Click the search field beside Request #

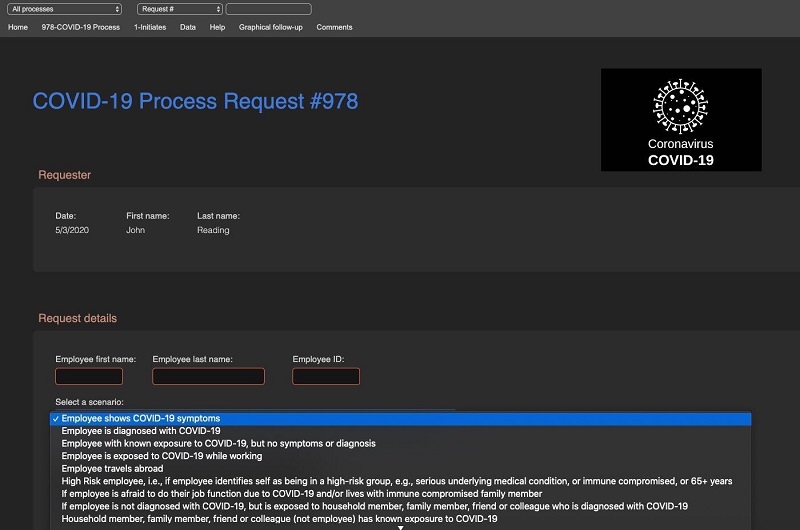268,9
